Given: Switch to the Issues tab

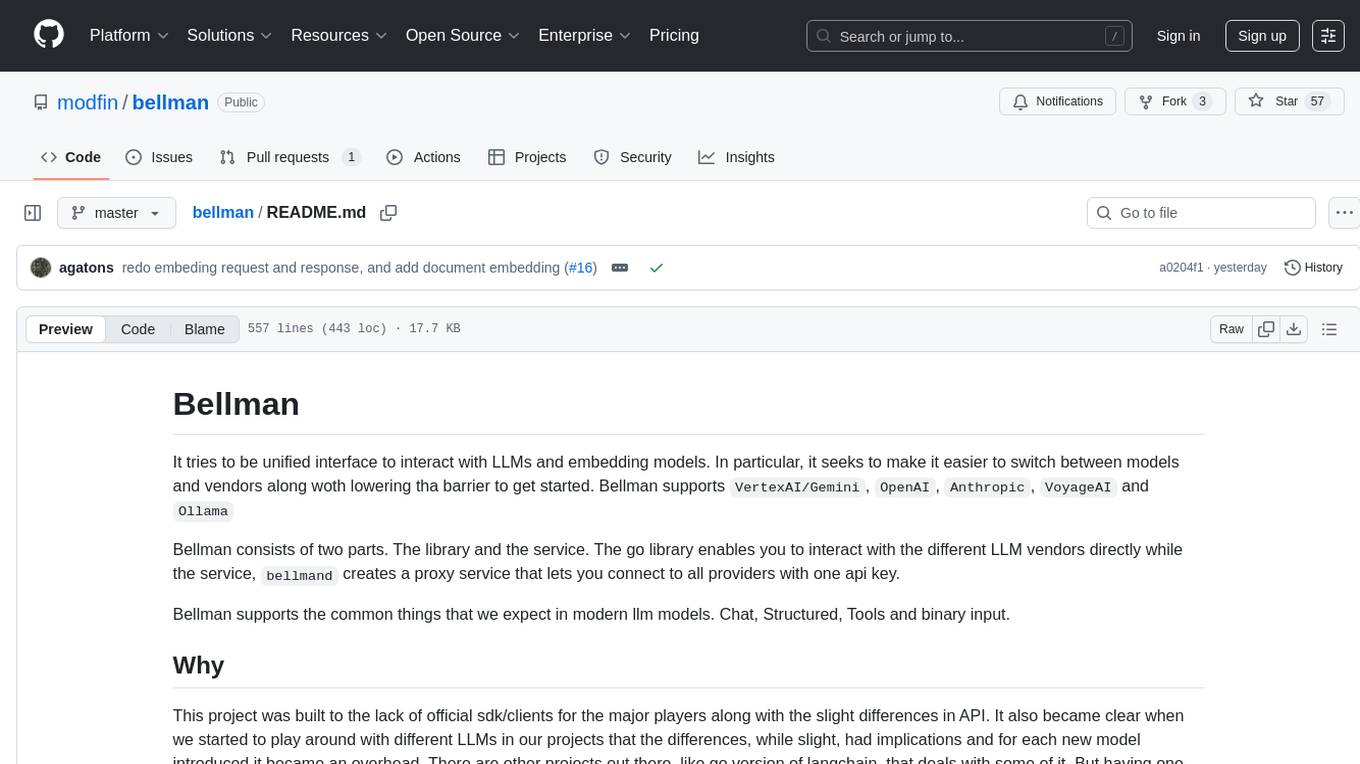Looking at the screenshot, I should coord(159,157).
